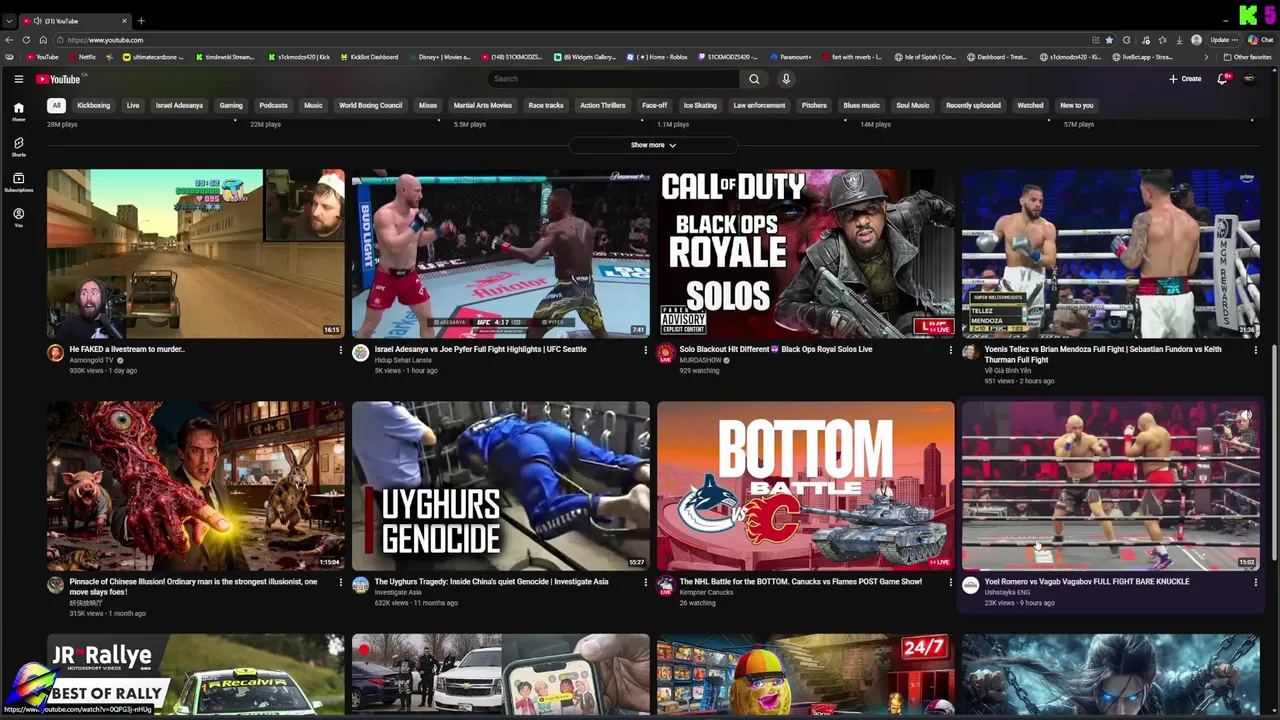This screenshot has width=1280, height=720.
Task: Open the tab search dropdown arrow
Action: pos(9,21)
